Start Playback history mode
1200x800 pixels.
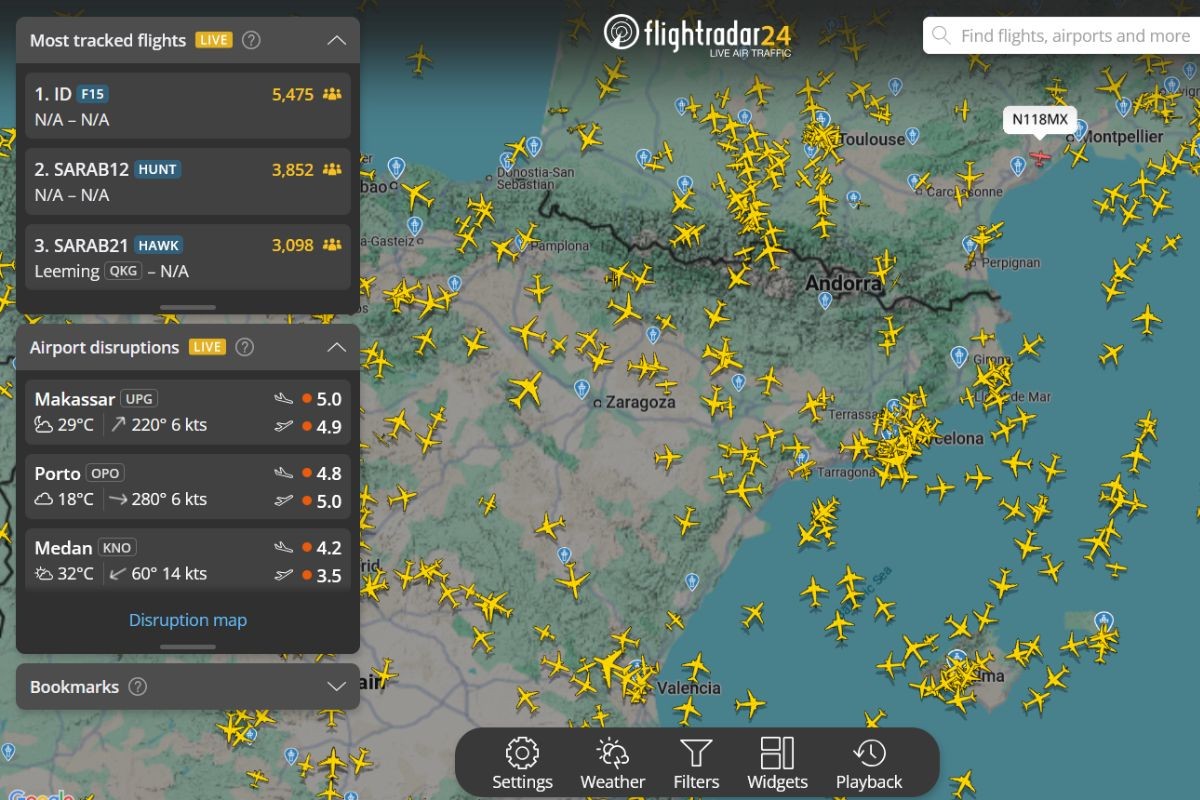click(869, 765)
